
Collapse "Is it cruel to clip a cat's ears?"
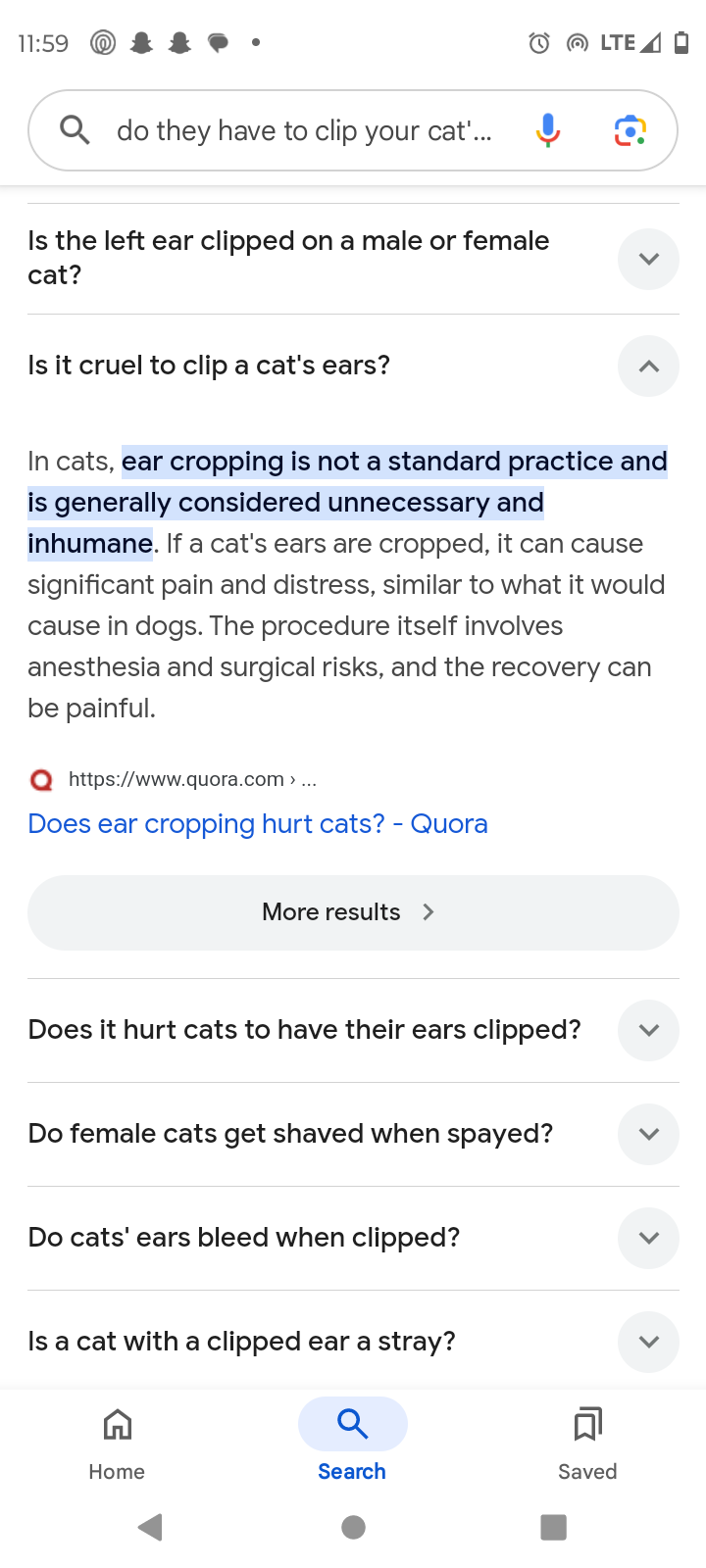coord(648,367)
